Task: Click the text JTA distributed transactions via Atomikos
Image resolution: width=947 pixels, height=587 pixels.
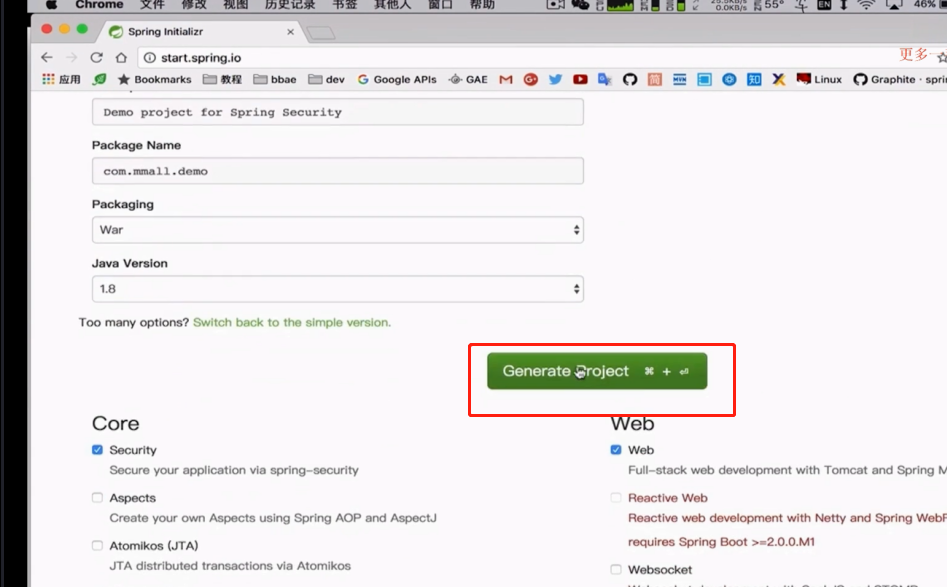Action: pos(230,566)
